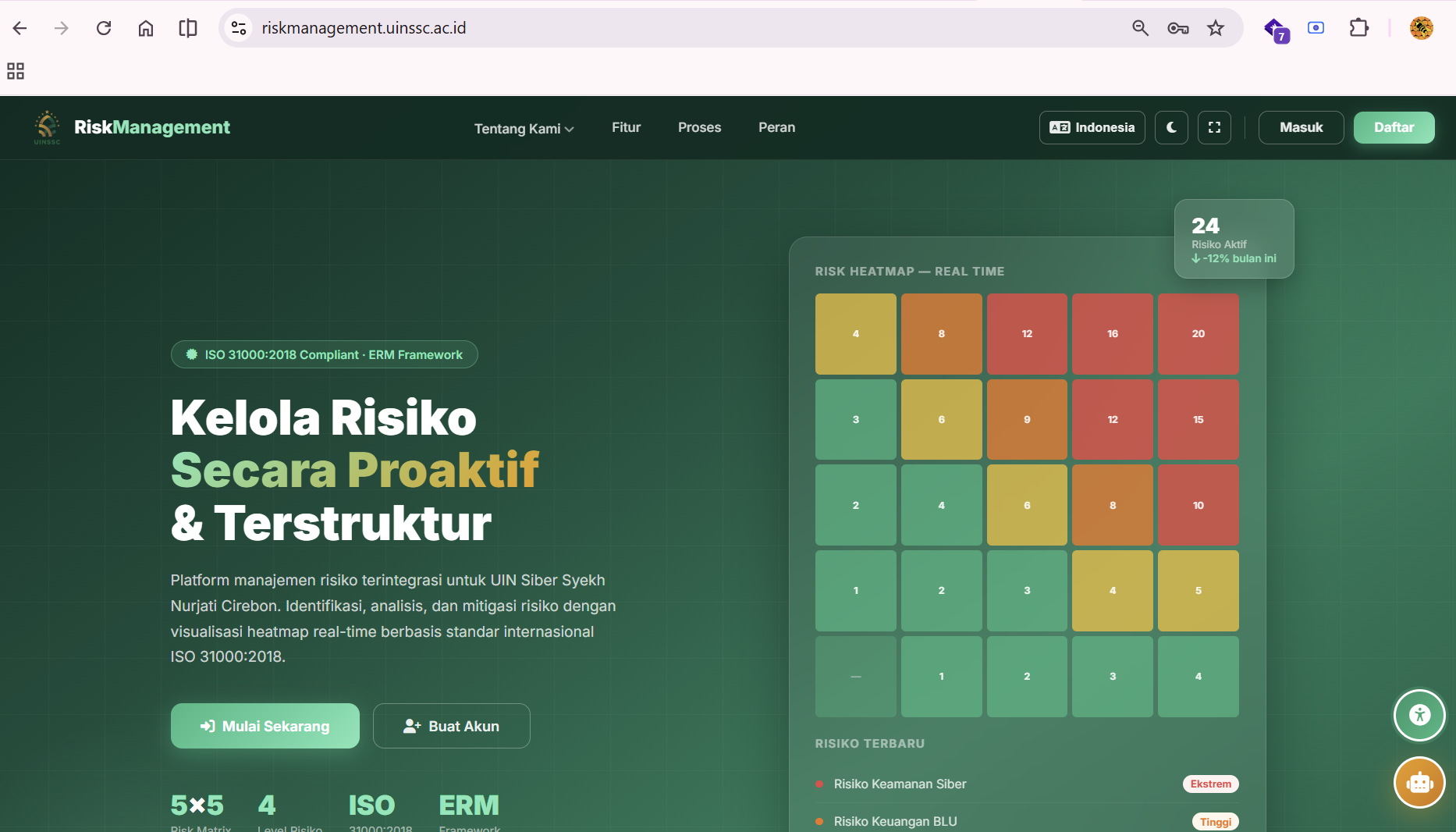The height and width of the screenshot is (832, 1456).
Task: Select the yellow heatmap cell labeled 5
Action: tap(1198, 591)
